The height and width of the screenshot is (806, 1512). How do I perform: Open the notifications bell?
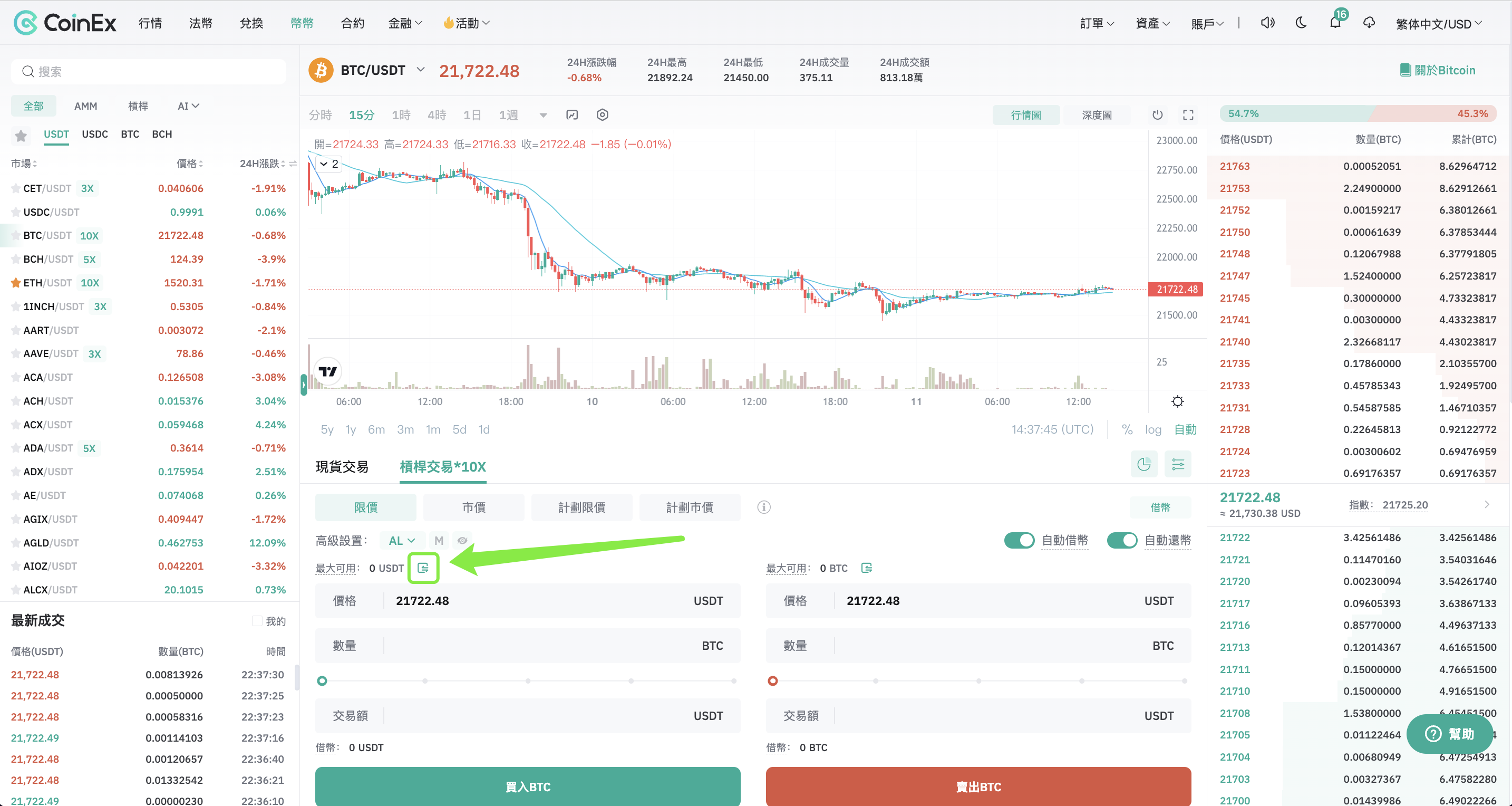tap(1335, 23)
